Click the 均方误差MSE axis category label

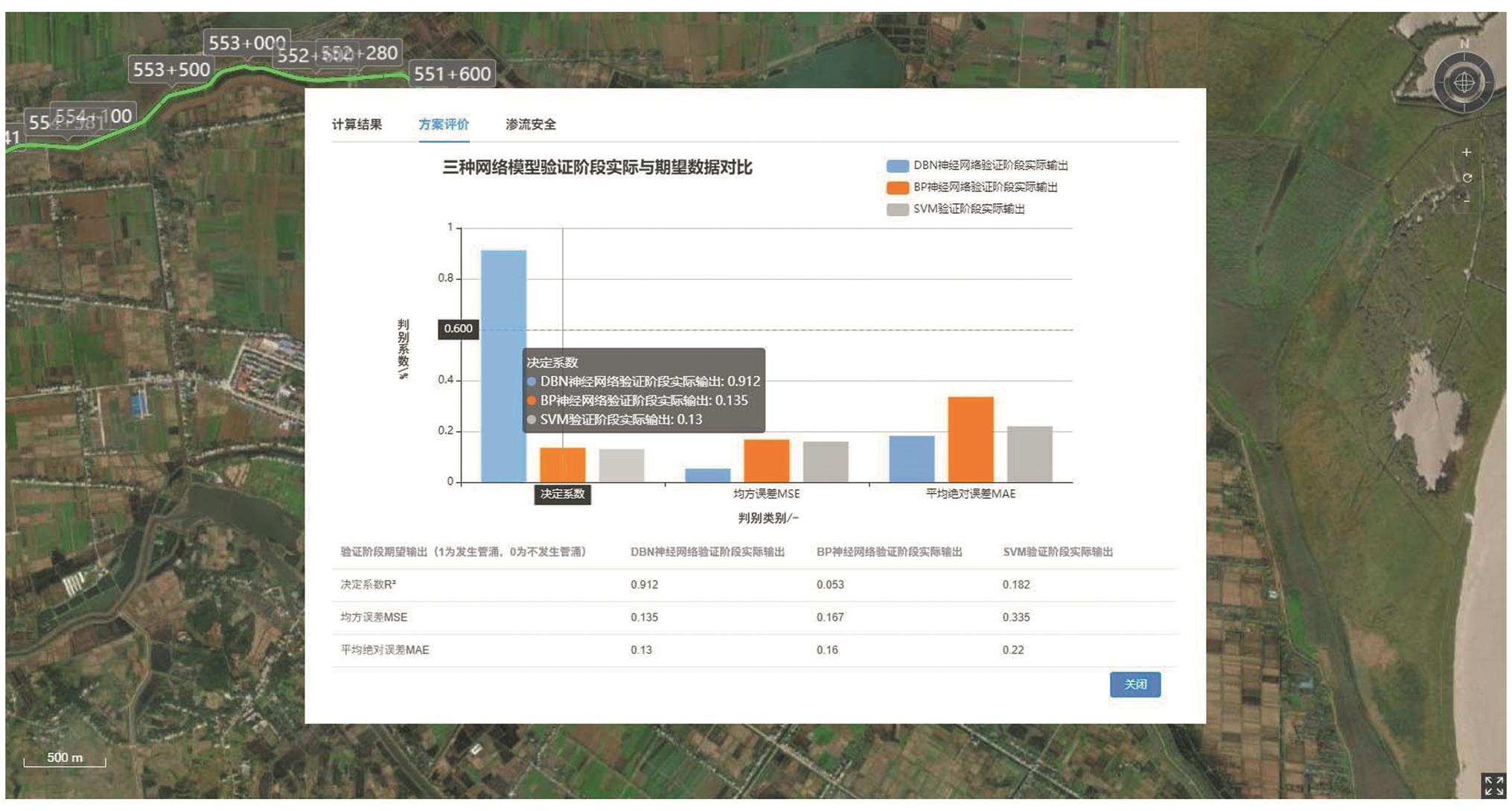pyautogui.click(x=766, y=494)
